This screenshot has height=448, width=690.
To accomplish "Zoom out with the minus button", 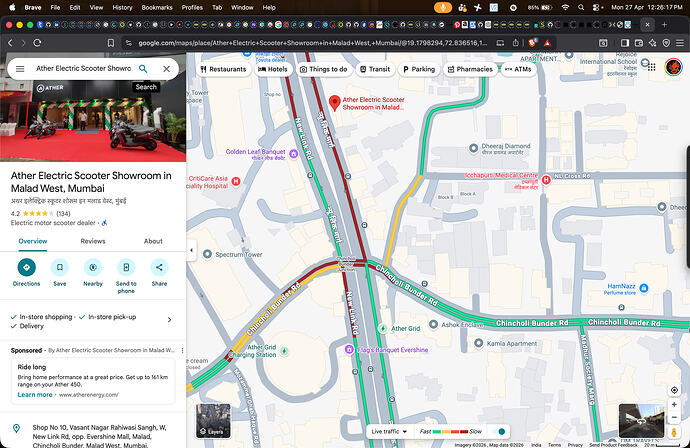I will click(x=674, y=417).
